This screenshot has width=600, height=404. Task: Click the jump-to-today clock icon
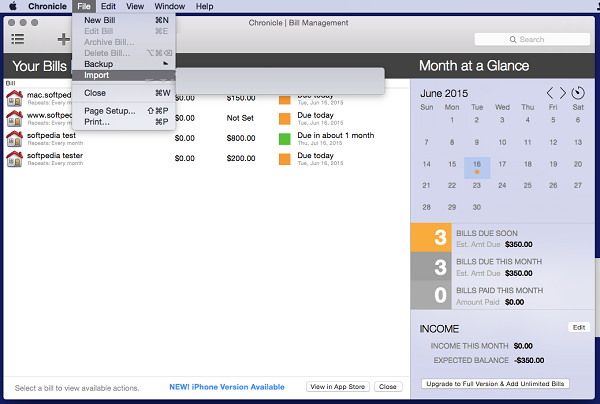pos(579,93)
